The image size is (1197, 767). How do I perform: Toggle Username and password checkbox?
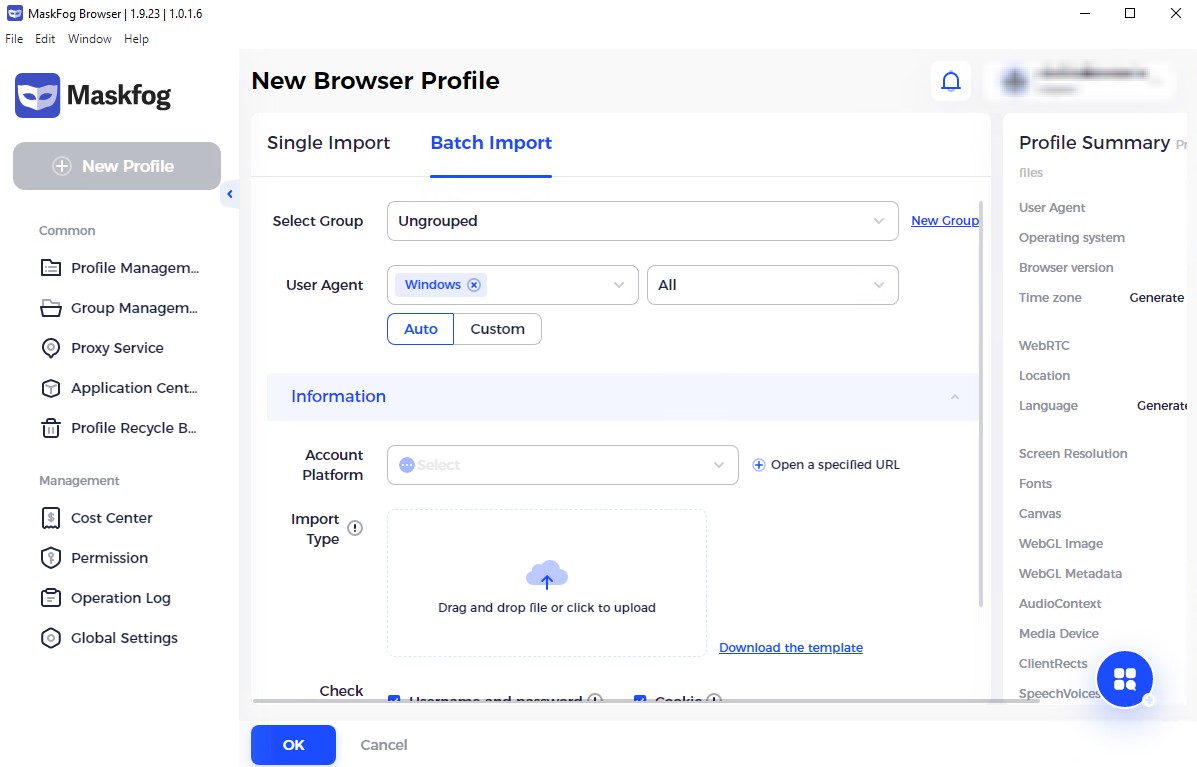tap(394, 699)
